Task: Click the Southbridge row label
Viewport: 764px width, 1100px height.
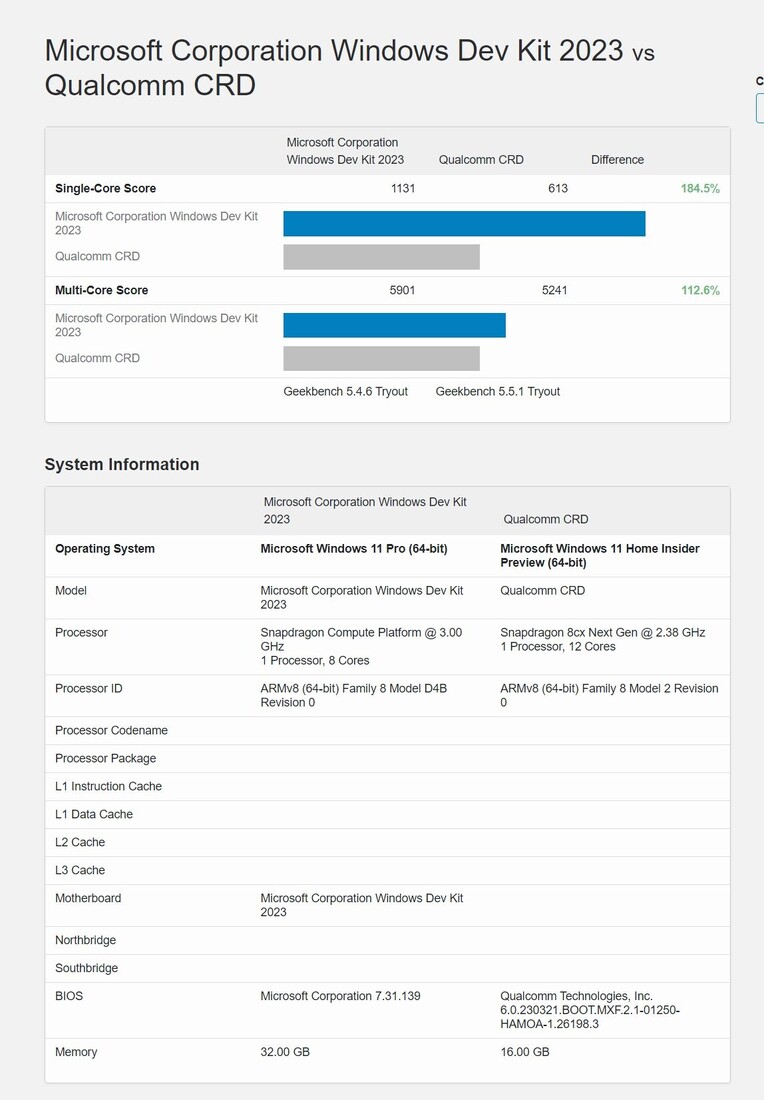Action: coord(86,968)
